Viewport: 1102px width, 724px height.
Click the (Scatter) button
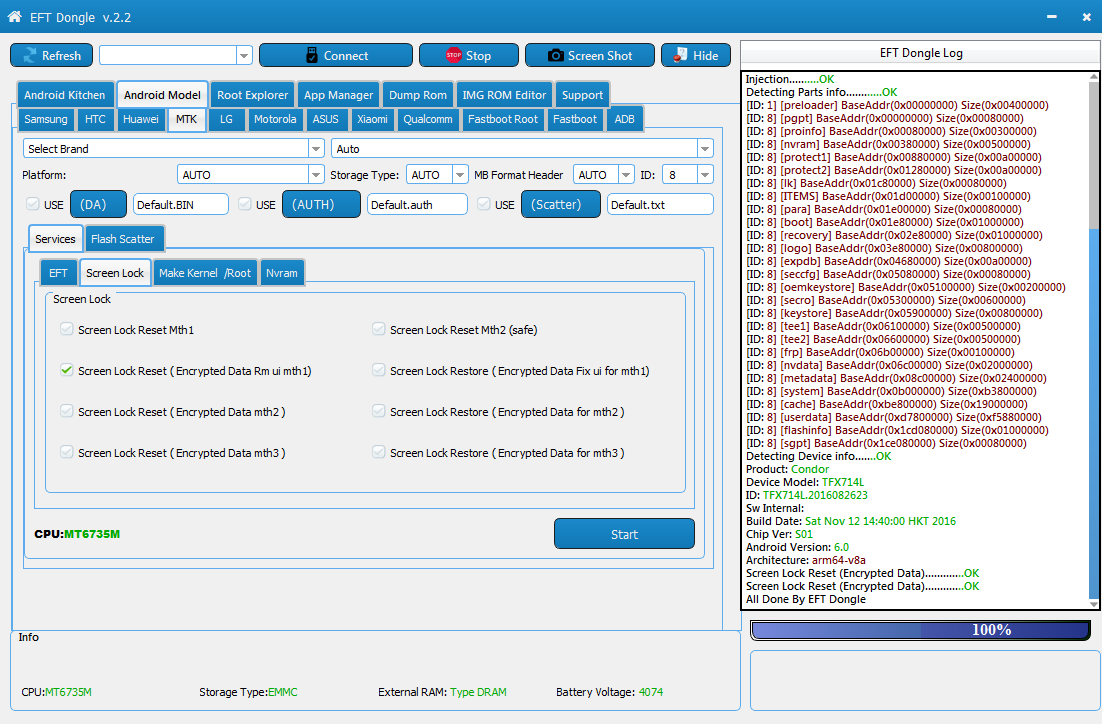pos(561,205)
